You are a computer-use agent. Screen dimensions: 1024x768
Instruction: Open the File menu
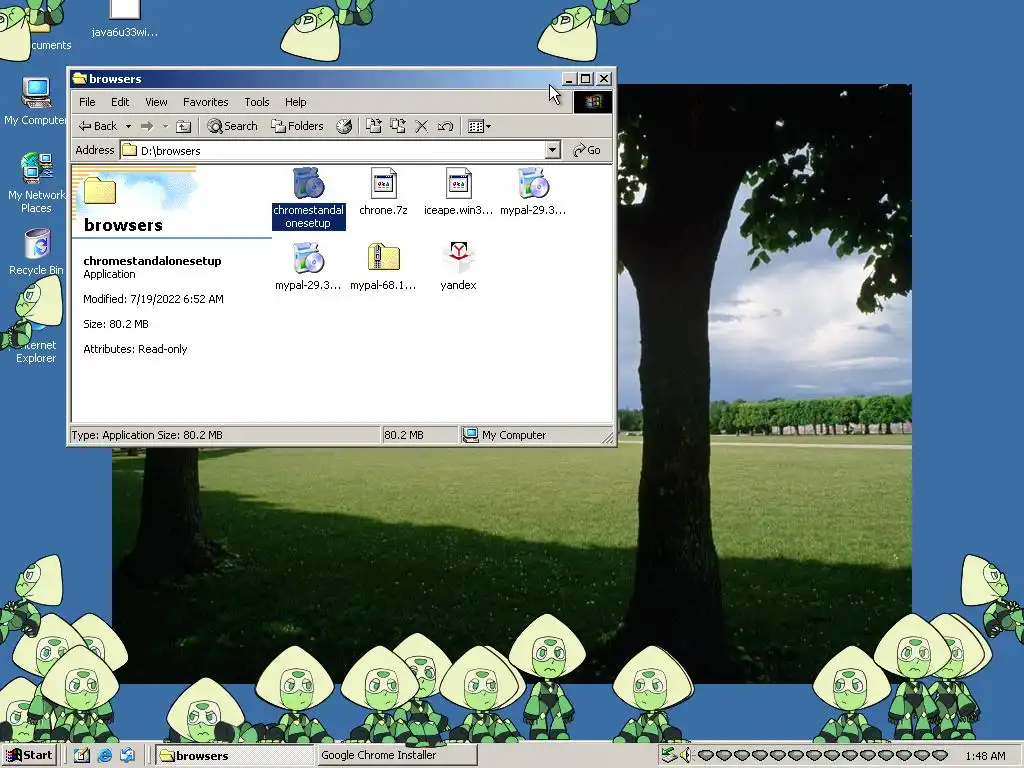(x=87, y=102)
